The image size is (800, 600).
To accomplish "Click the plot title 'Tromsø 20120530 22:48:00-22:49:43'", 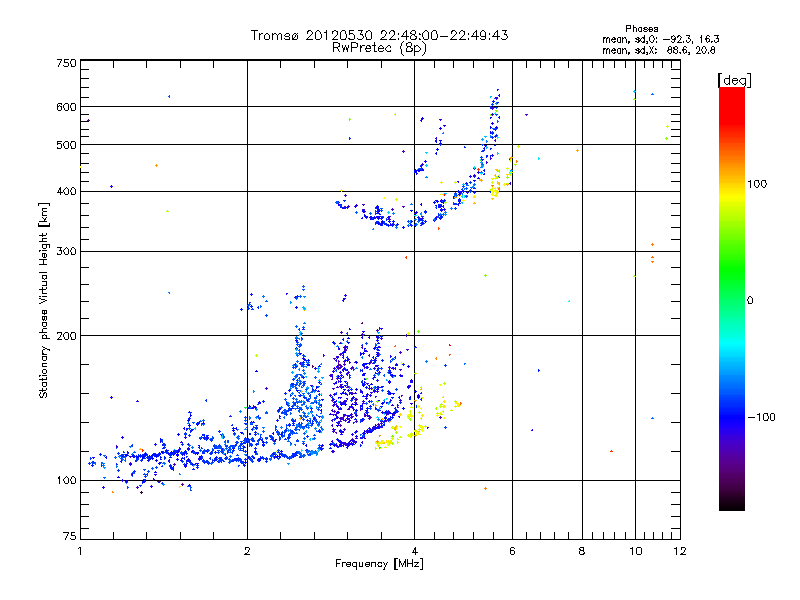I will click(x=379, y=35).
